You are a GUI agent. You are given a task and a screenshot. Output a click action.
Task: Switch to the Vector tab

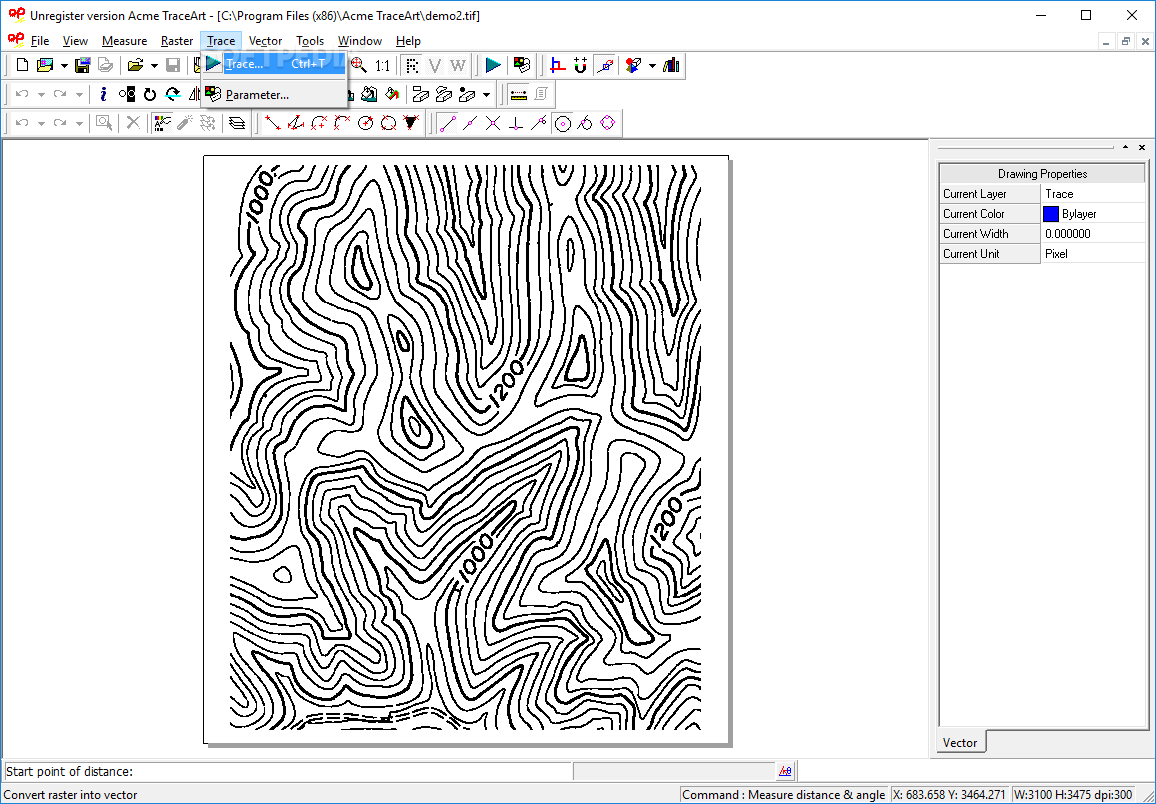960,742
